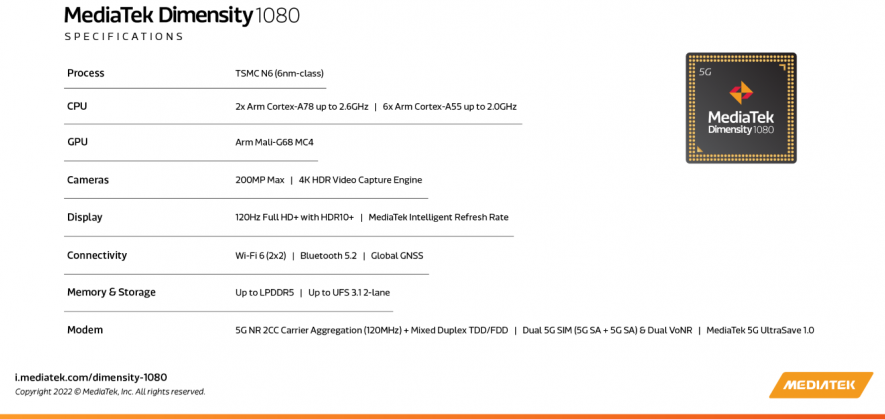Click the copyright 2022 MediaTek notice
The height and width of the screenshot is (419, 885).
coord(110,392)
